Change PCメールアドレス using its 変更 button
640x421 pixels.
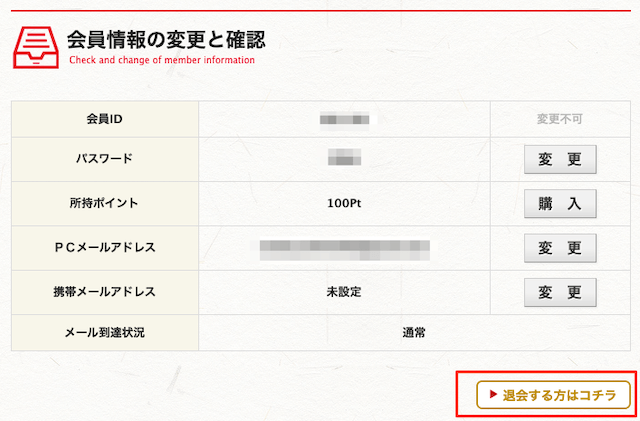pyautogui.click(x=560, y=248)
